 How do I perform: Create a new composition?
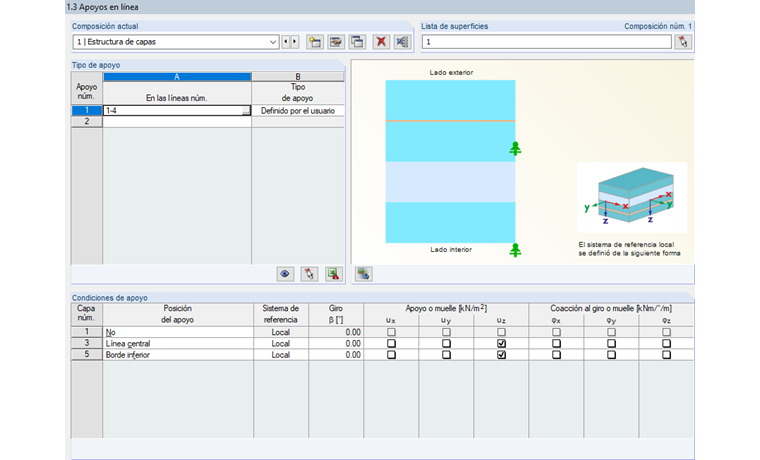coord(315,42)
